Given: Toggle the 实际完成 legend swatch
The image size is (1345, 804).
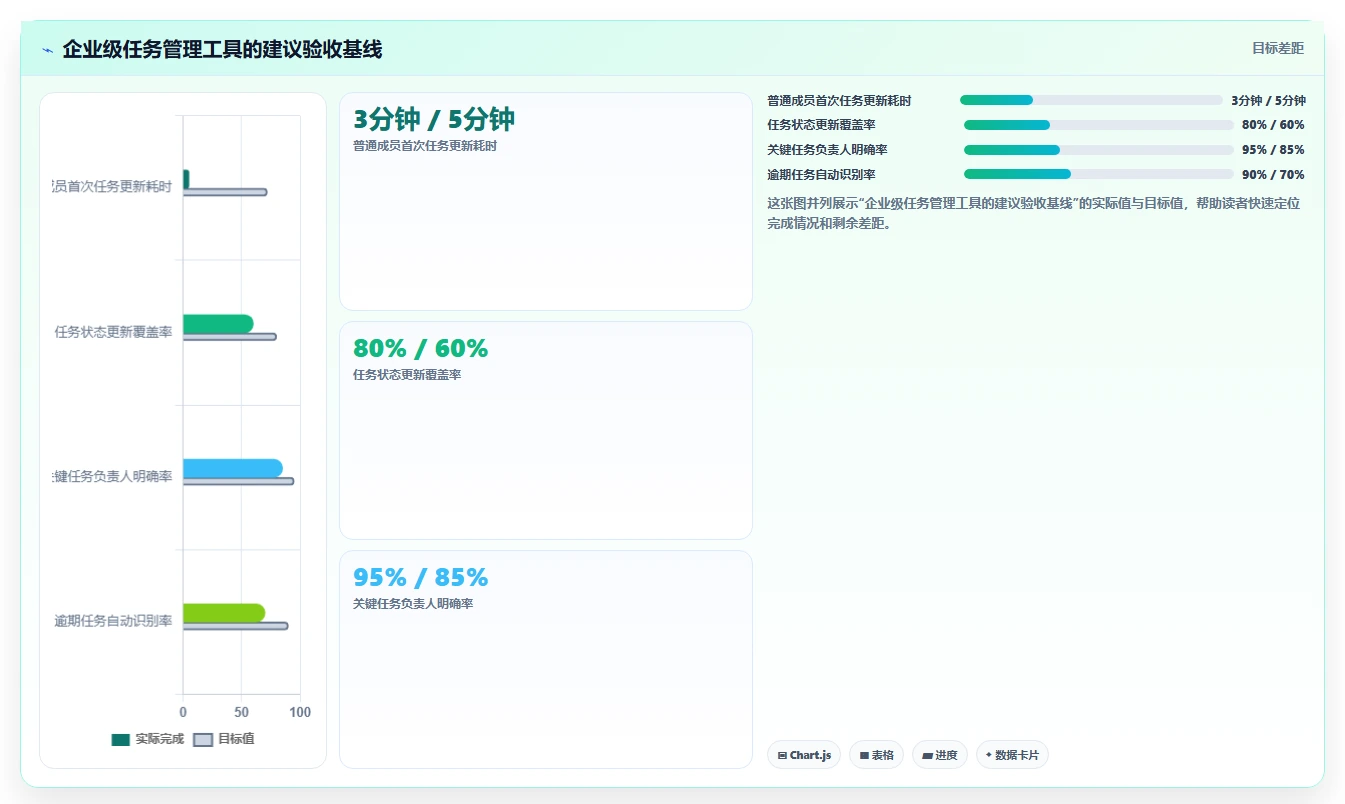Looking at the screenshot, I should pos(121,740).
